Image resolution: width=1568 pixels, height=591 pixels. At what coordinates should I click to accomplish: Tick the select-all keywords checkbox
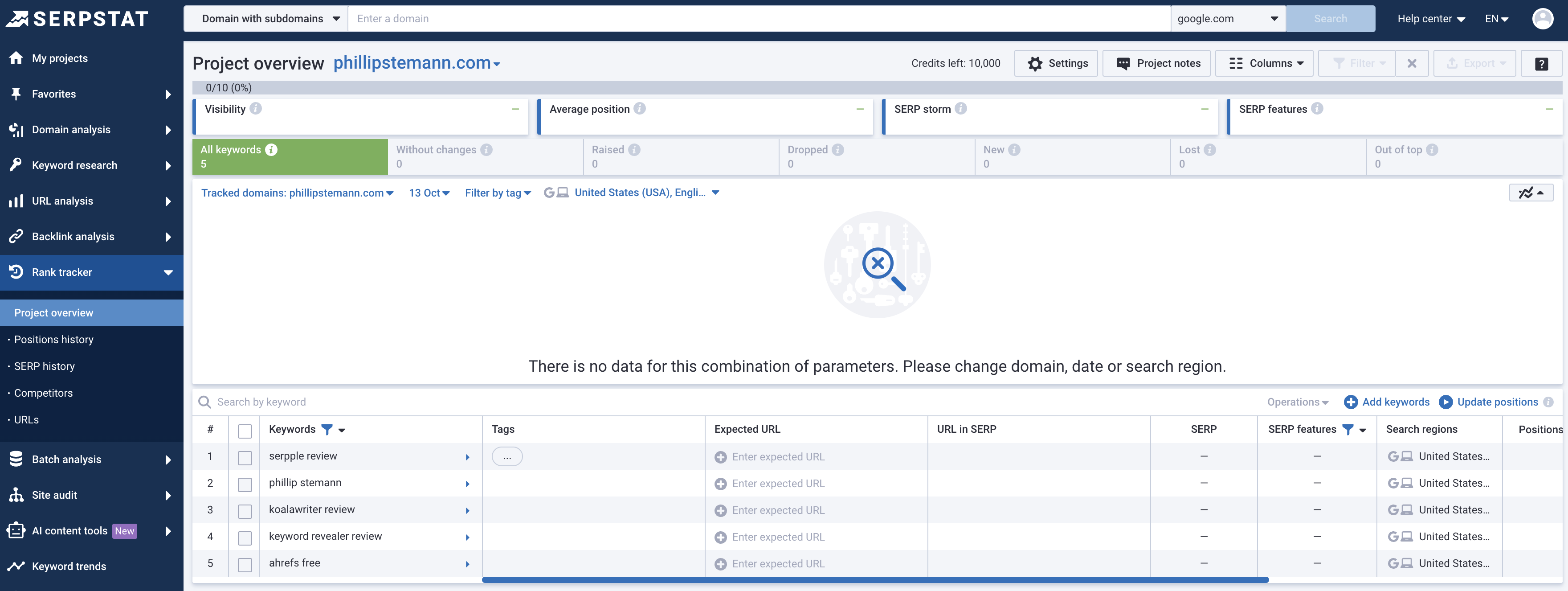click(x=245, y=431)
